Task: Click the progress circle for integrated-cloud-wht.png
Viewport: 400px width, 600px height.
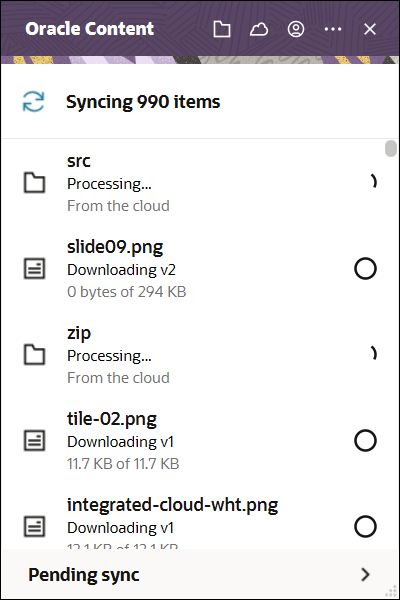Action: click(365, 527)
